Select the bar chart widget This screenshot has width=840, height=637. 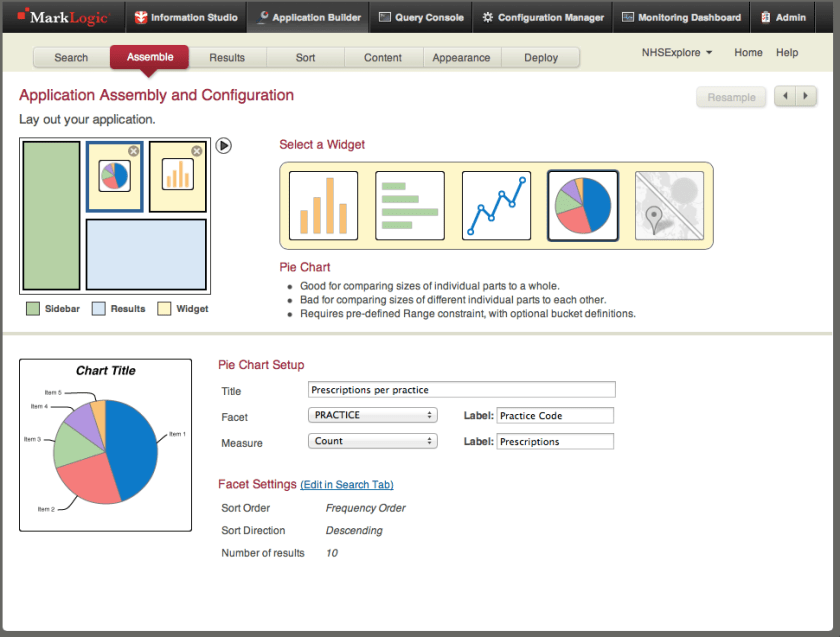click(323, 205)
